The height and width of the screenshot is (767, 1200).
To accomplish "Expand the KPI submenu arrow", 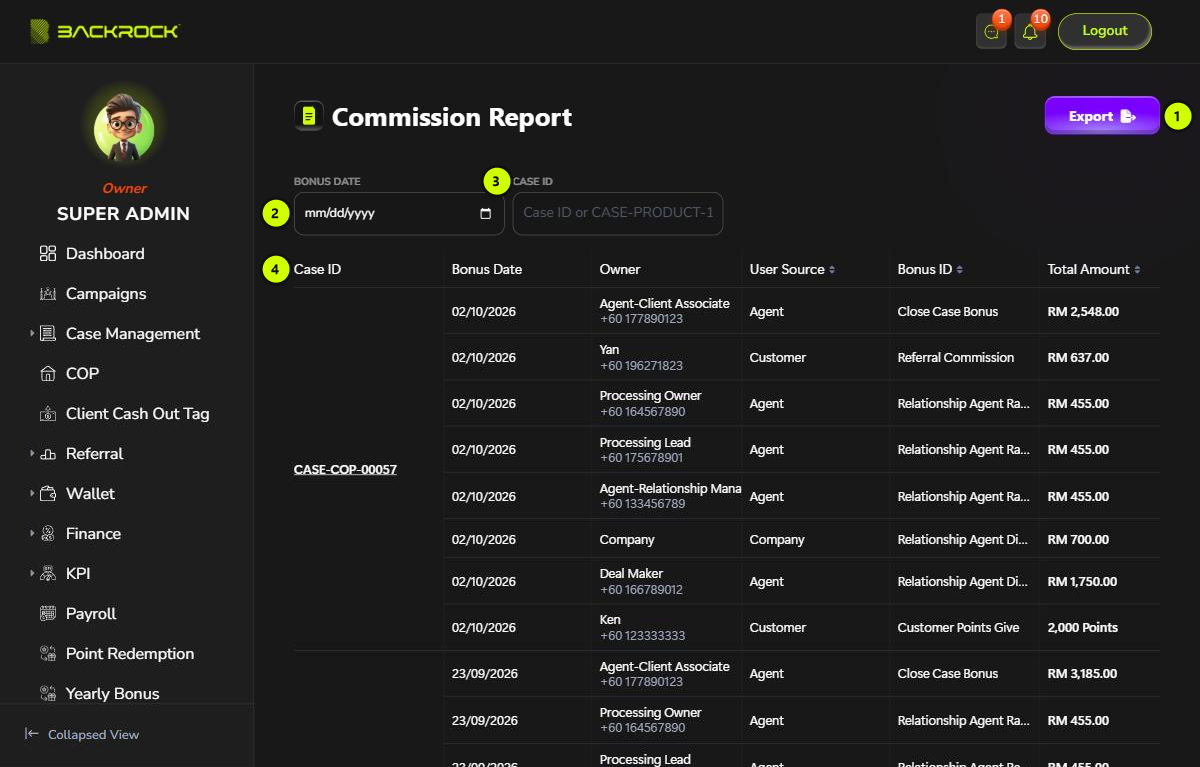I will [x=32, y=574].
